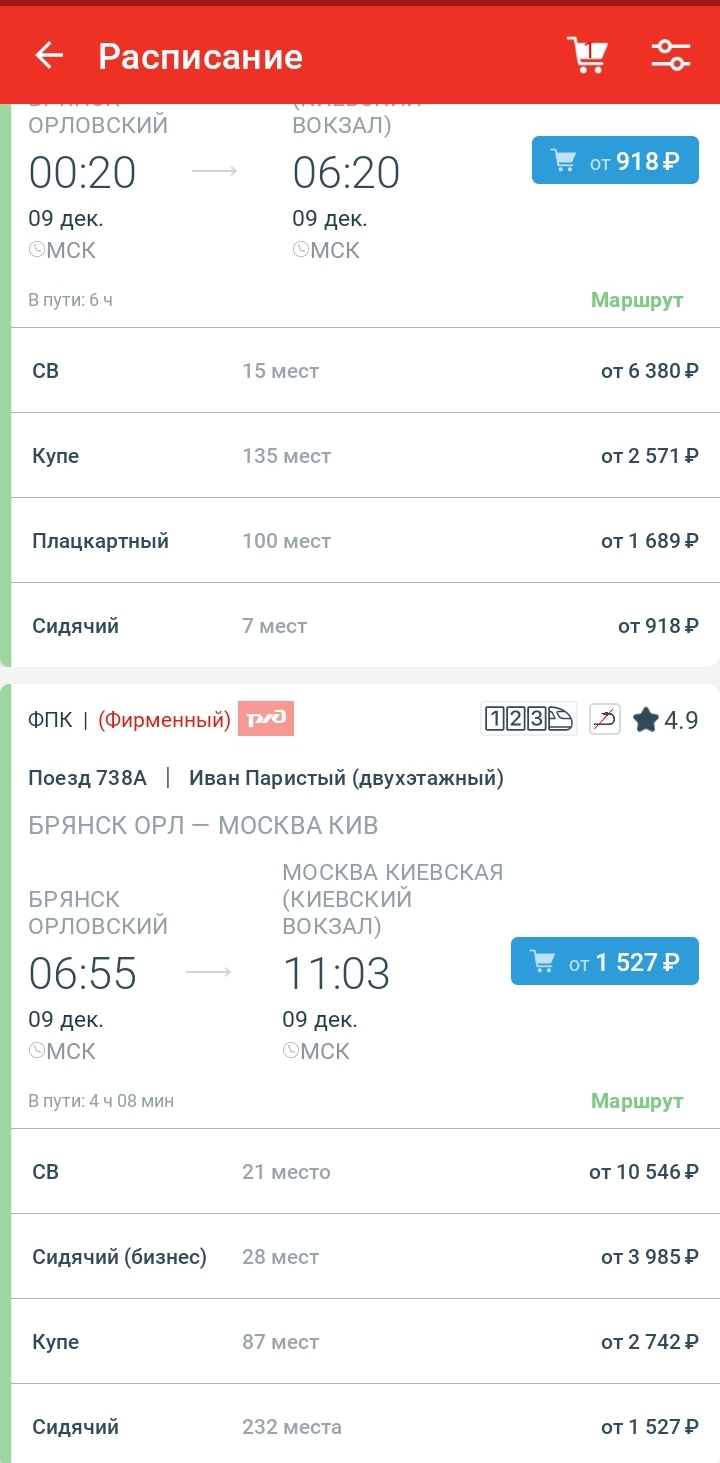This screenshot has height=1463, width=720.
Task: Tap the crossed-out e-registration icon
Action: coord(605,719)
